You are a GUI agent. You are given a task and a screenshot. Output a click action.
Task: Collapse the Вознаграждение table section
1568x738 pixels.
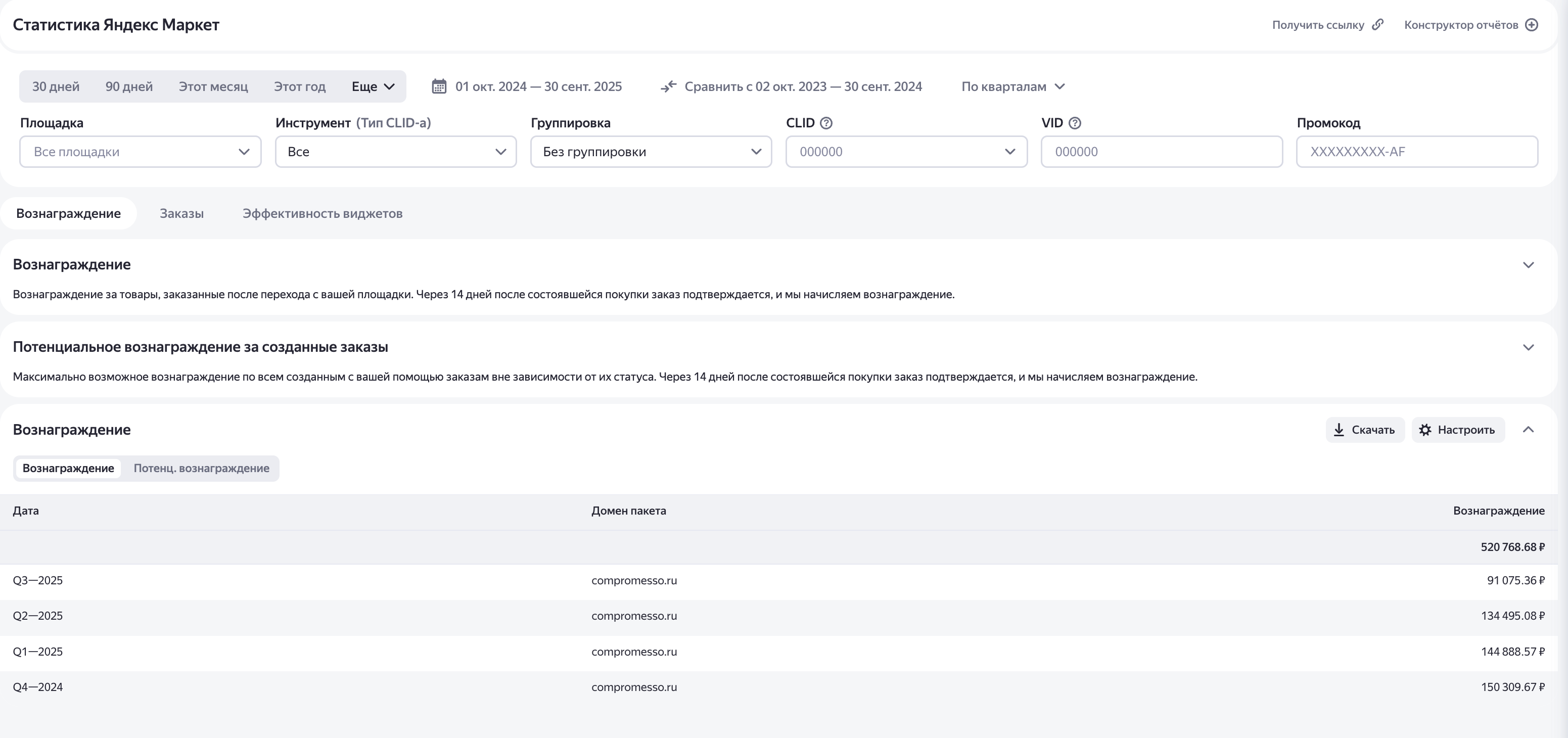click(x=1529, y=430)
